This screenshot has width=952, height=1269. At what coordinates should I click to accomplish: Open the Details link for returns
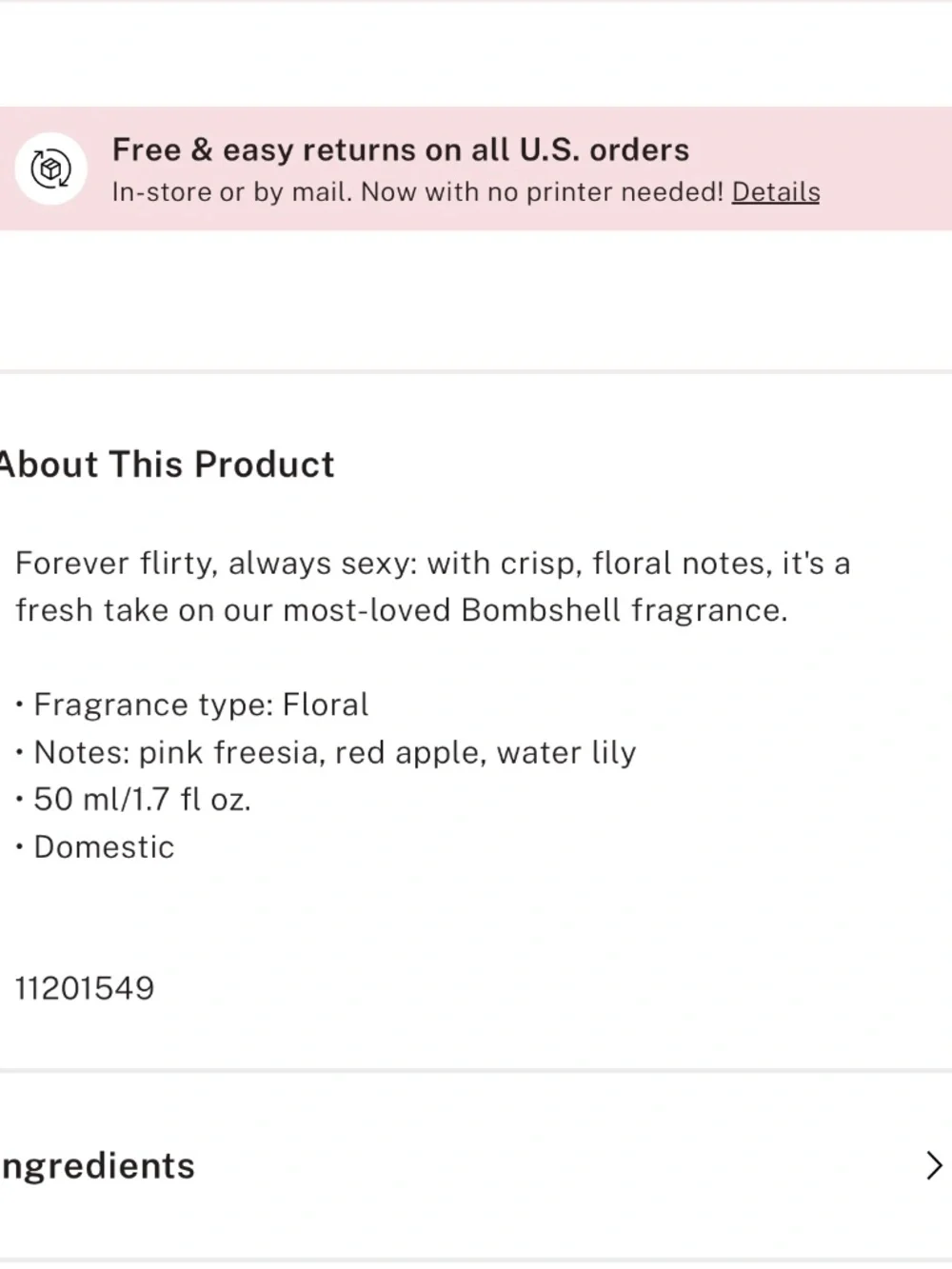click(x=775, y=191)
